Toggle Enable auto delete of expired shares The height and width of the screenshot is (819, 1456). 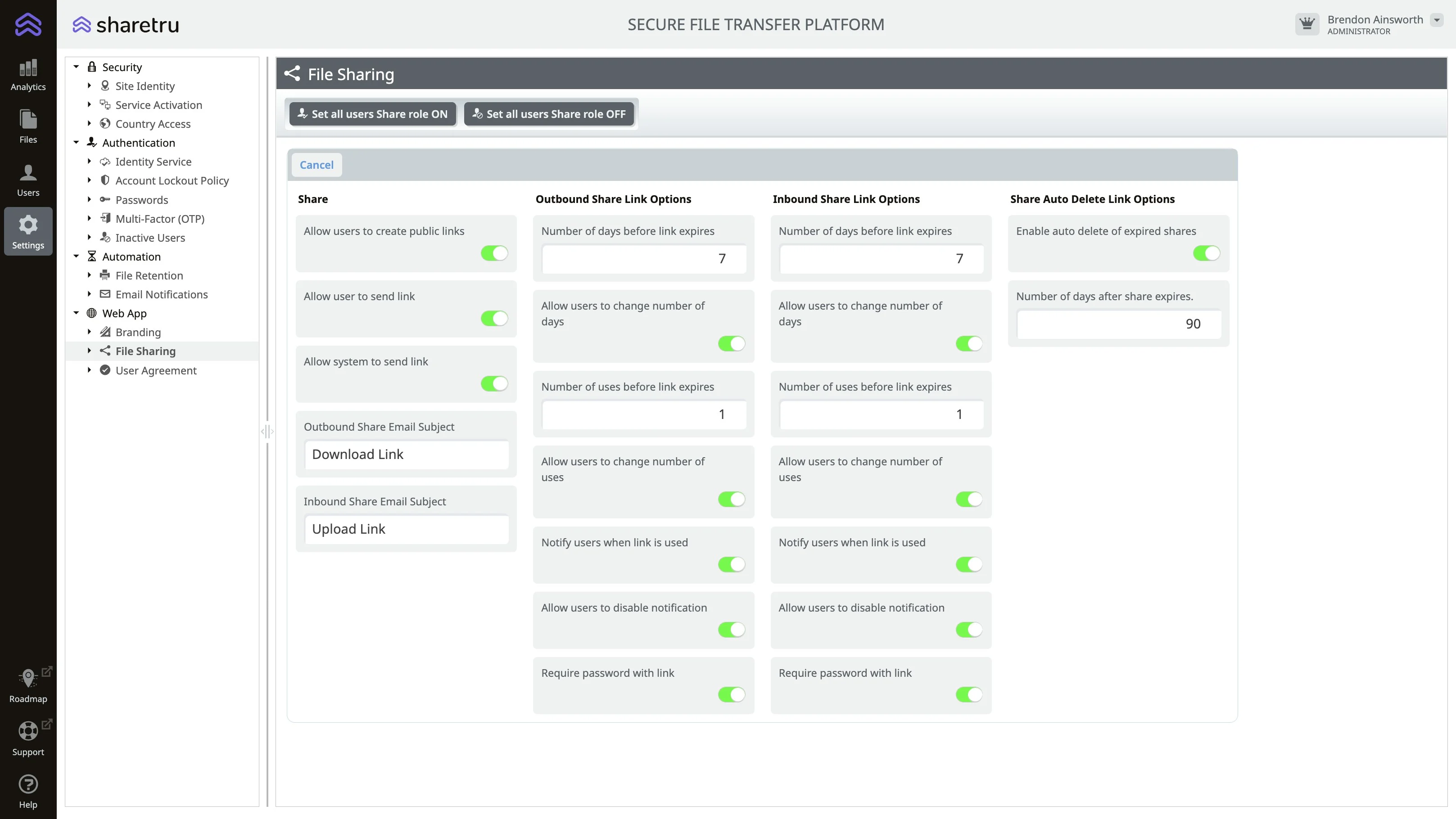click(x=1206, y=253)
